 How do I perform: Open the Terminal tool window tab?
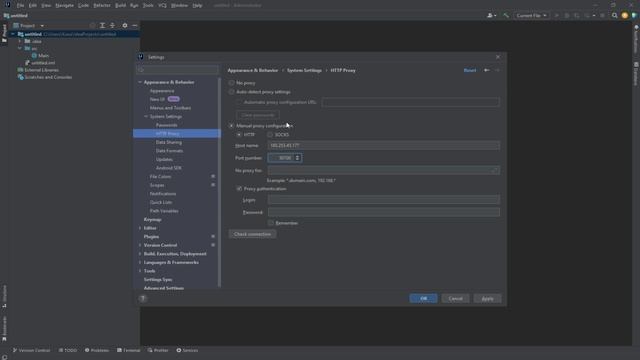pyautogui.click(x=129, y=350)
